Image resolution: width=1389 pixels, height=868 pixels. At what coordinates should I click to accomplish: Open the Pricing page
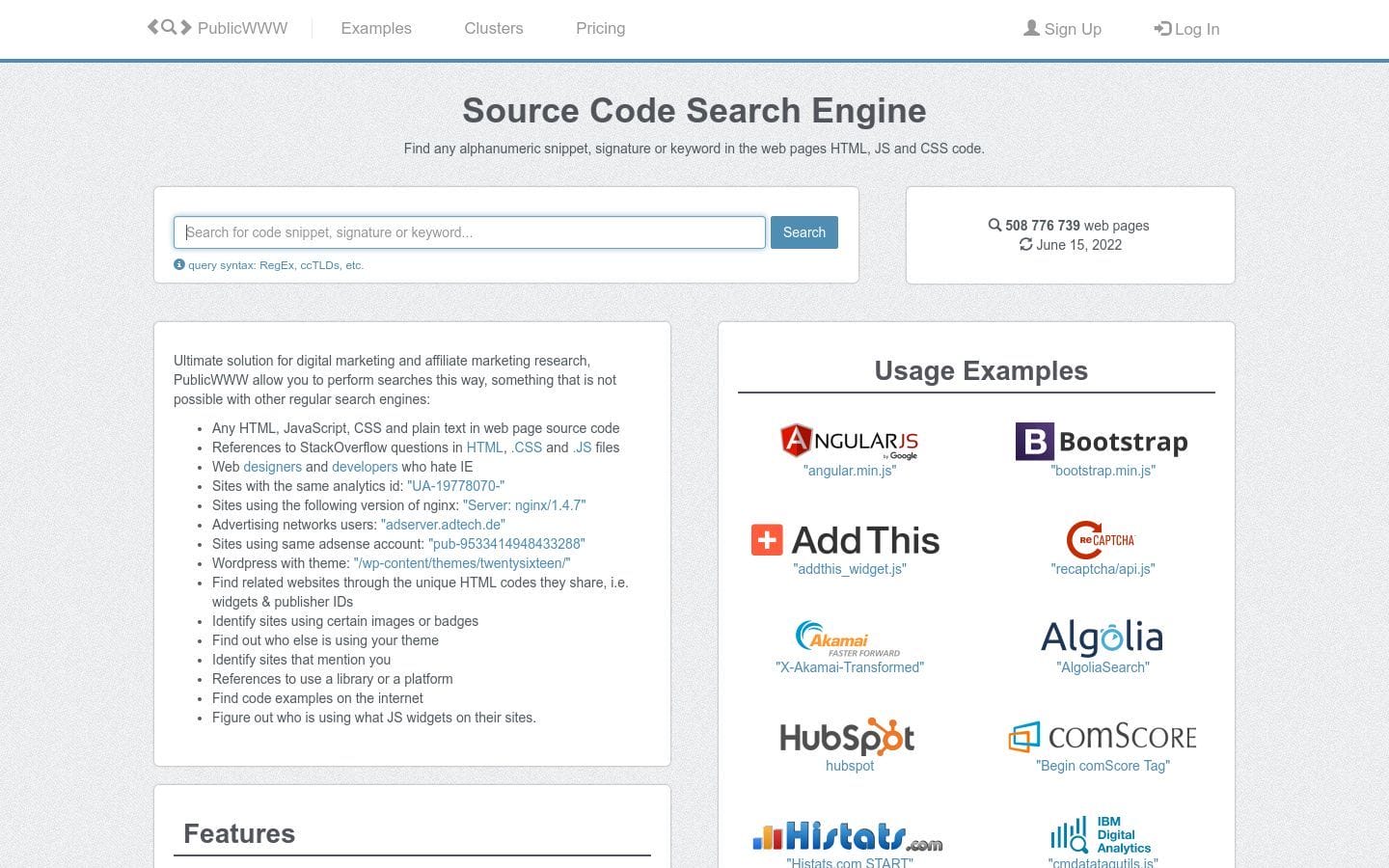[600, 29]
